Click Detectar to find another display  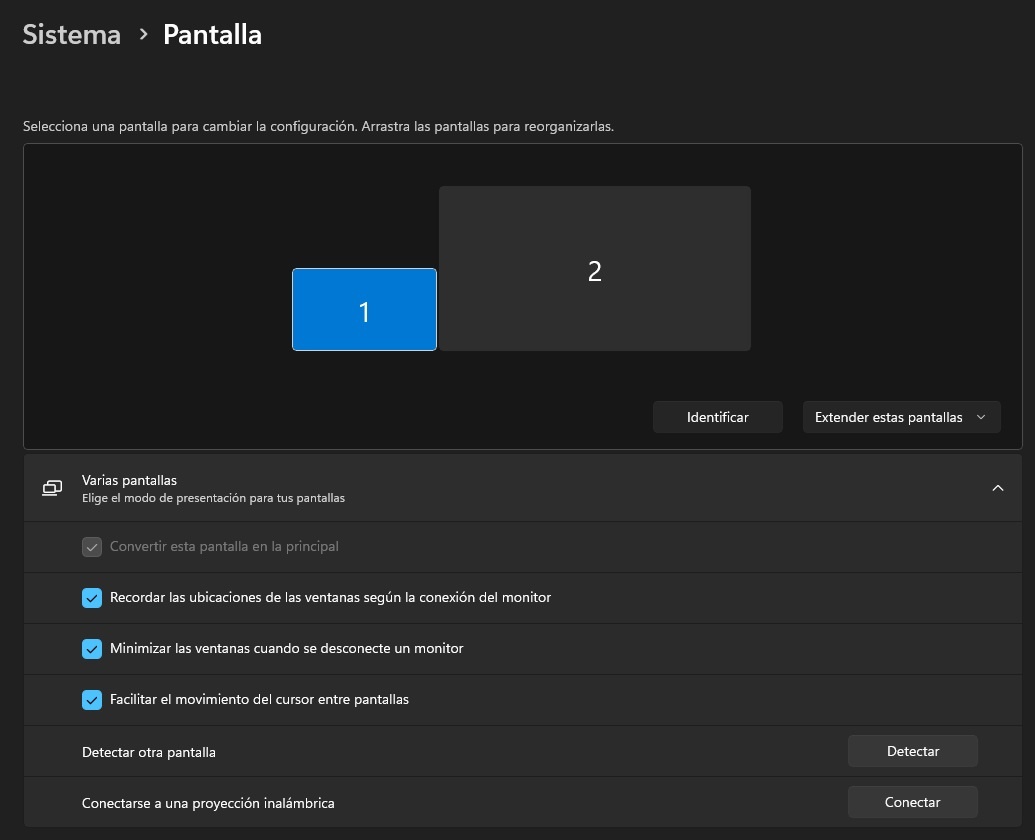point(912,750)
